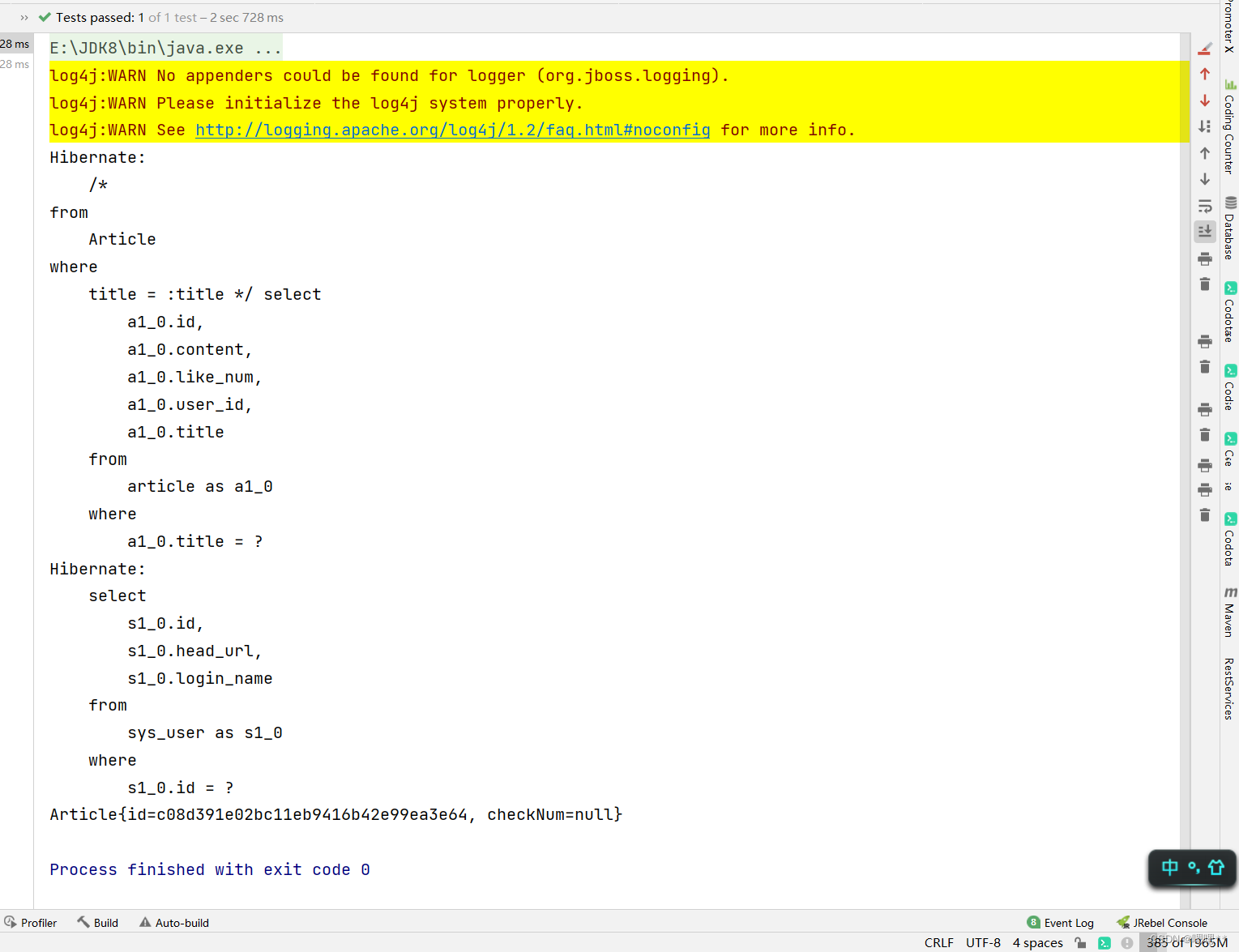Click the 's1_0.head_url,' line

(x=194, y=651)
